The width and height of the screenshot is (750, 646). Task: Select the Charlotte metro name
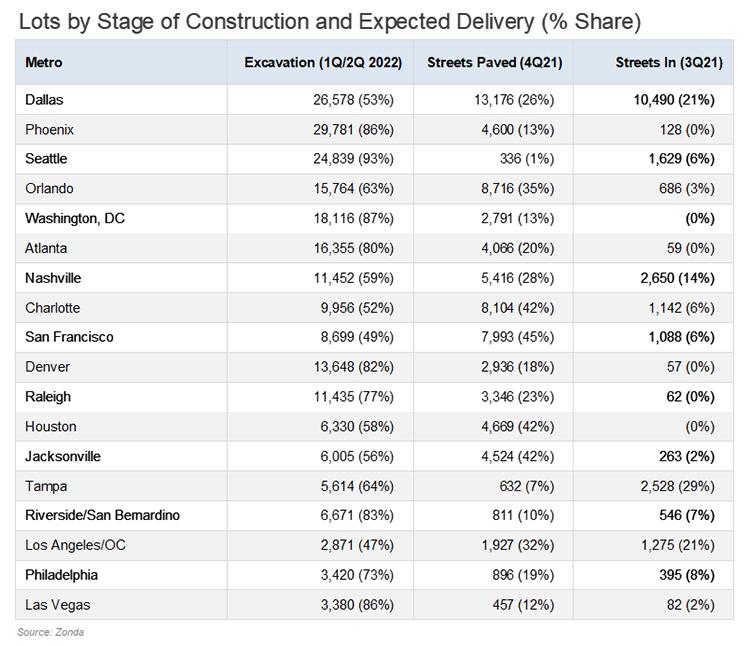tap(53, 308)
